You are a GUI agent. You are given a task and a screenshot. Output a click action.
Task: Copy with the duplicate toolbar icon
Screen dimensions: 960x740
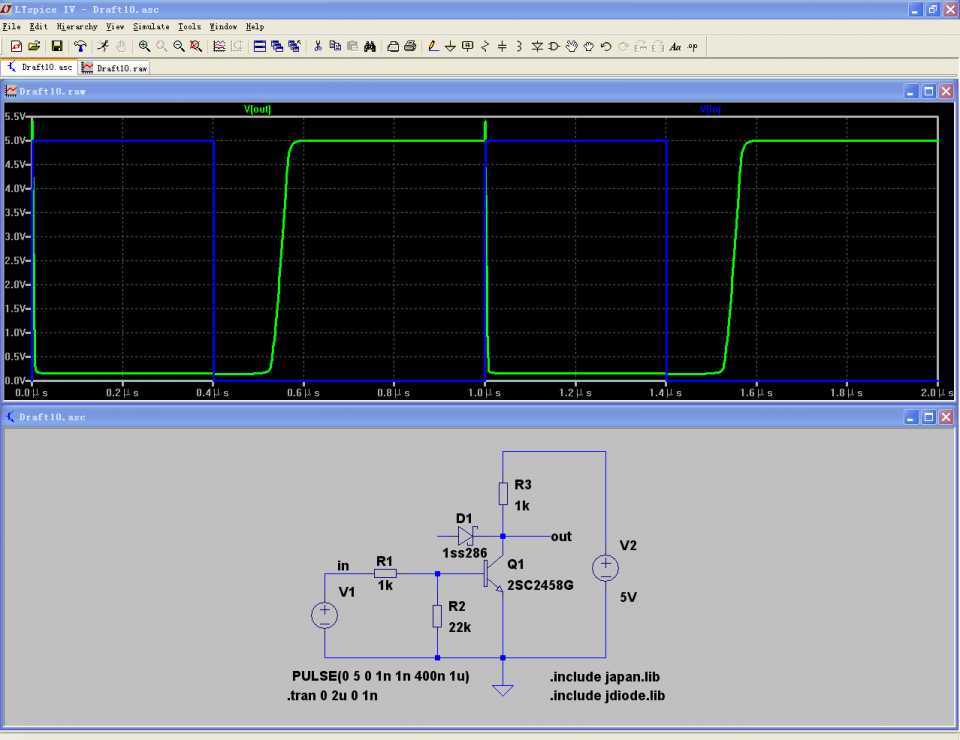click(335, 46)
